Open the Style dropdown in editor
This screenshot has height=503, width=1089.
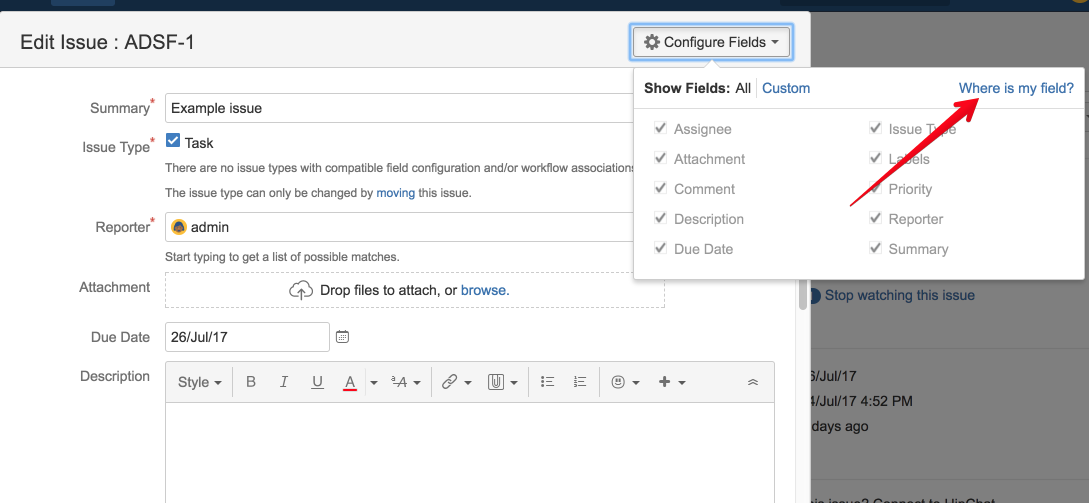coord(199,382)
